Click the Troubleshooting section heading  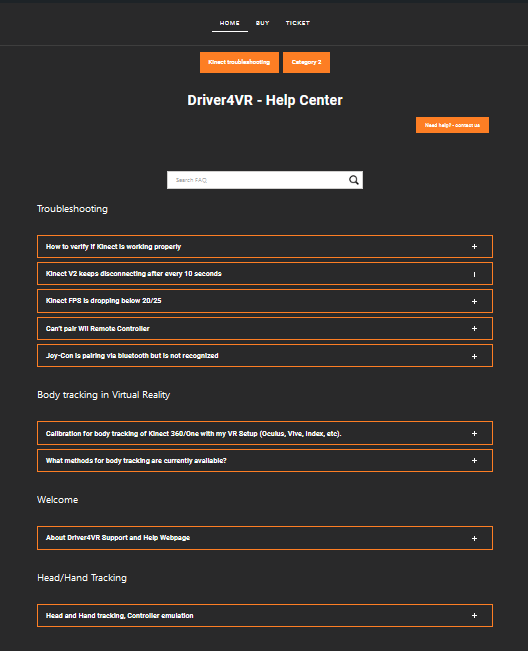tap(72, 209)
